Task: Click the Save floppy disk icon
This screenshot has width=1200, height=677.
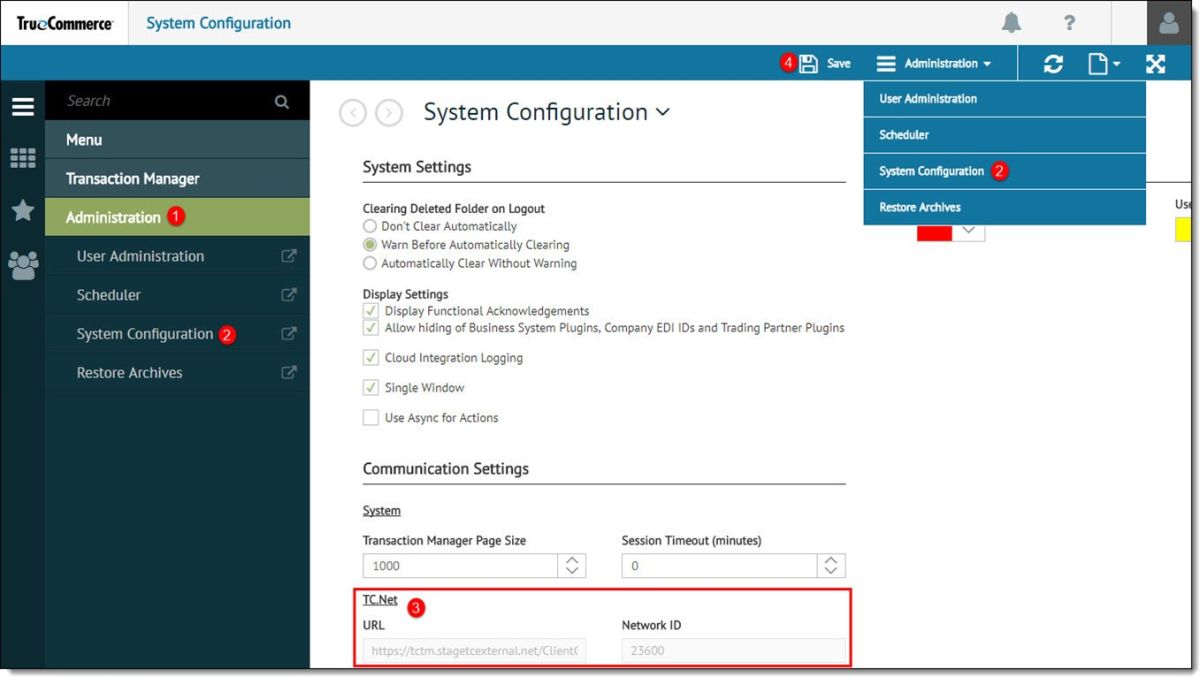Action: pos(808,63)
